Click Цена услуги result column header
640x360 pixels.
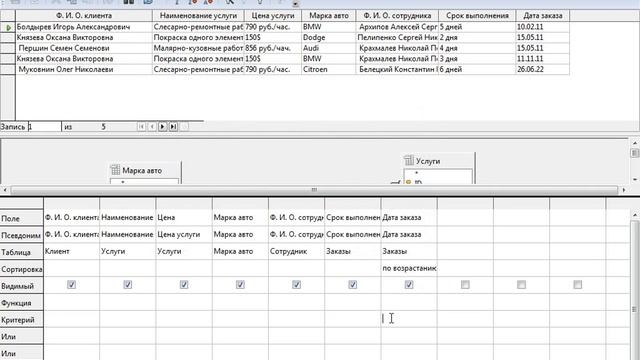coord(273,16)
